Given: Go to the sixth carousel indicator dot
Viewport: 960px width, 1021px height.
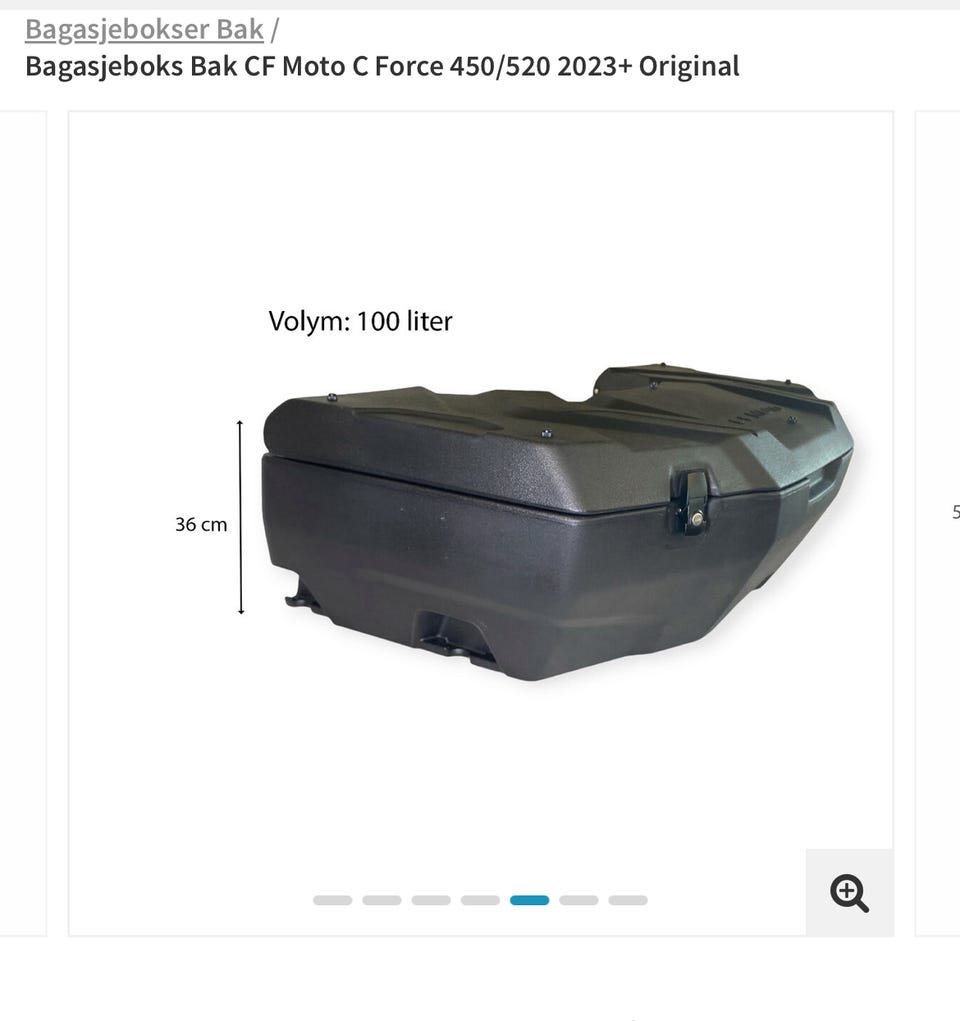Looking at the screenshot, I should click(x=579, y=900).
